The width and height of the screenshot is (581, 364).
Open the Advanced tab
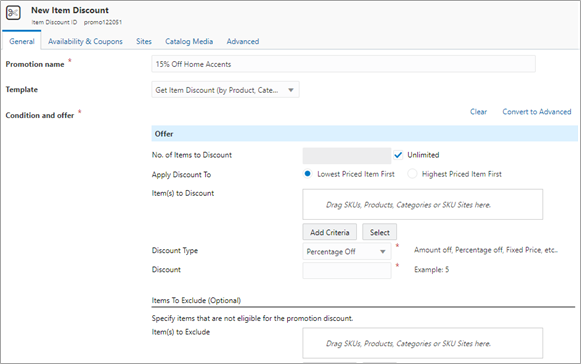[243, 42]
